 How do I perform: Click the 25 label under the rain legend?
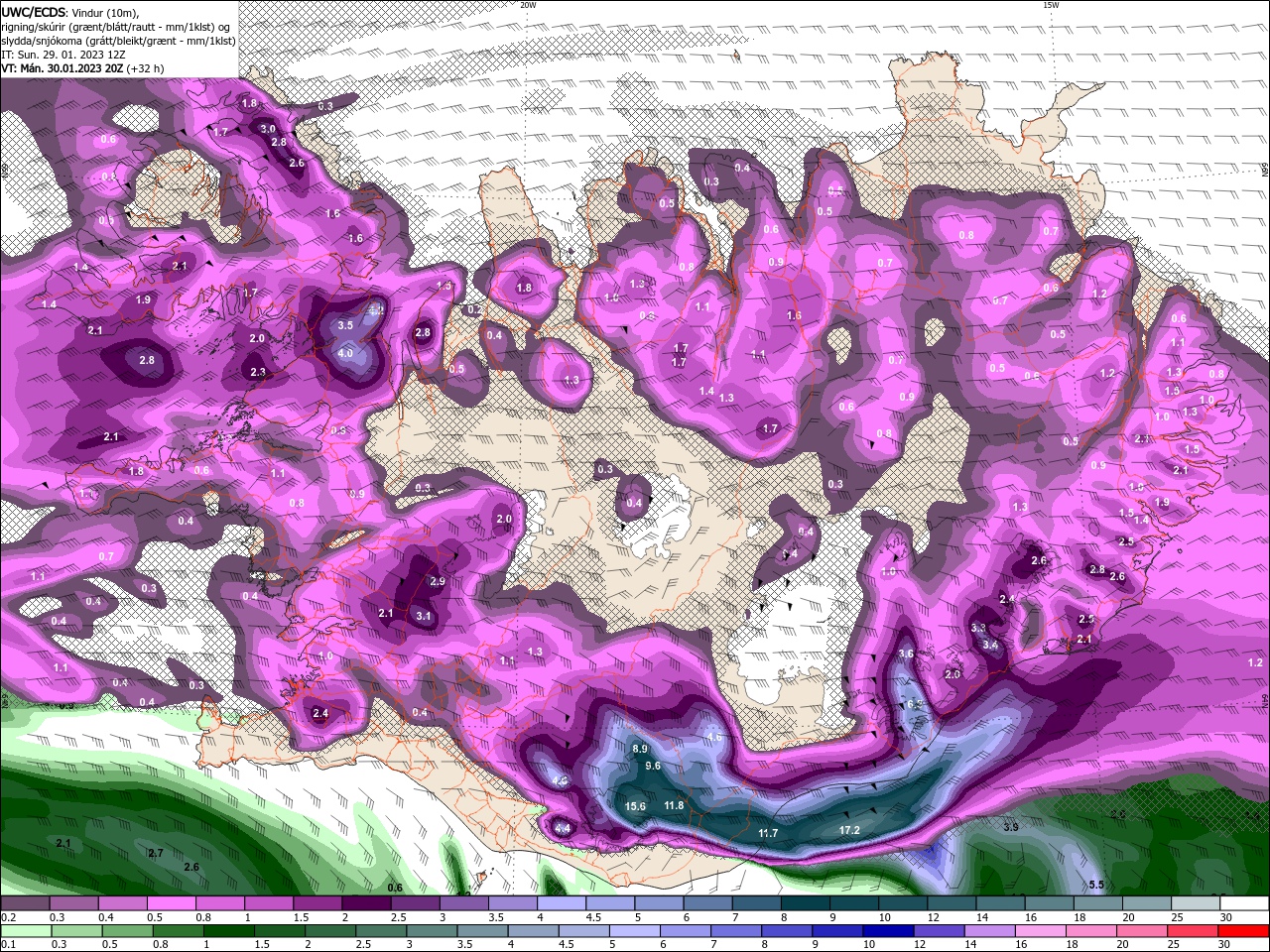pos(1173,945)
